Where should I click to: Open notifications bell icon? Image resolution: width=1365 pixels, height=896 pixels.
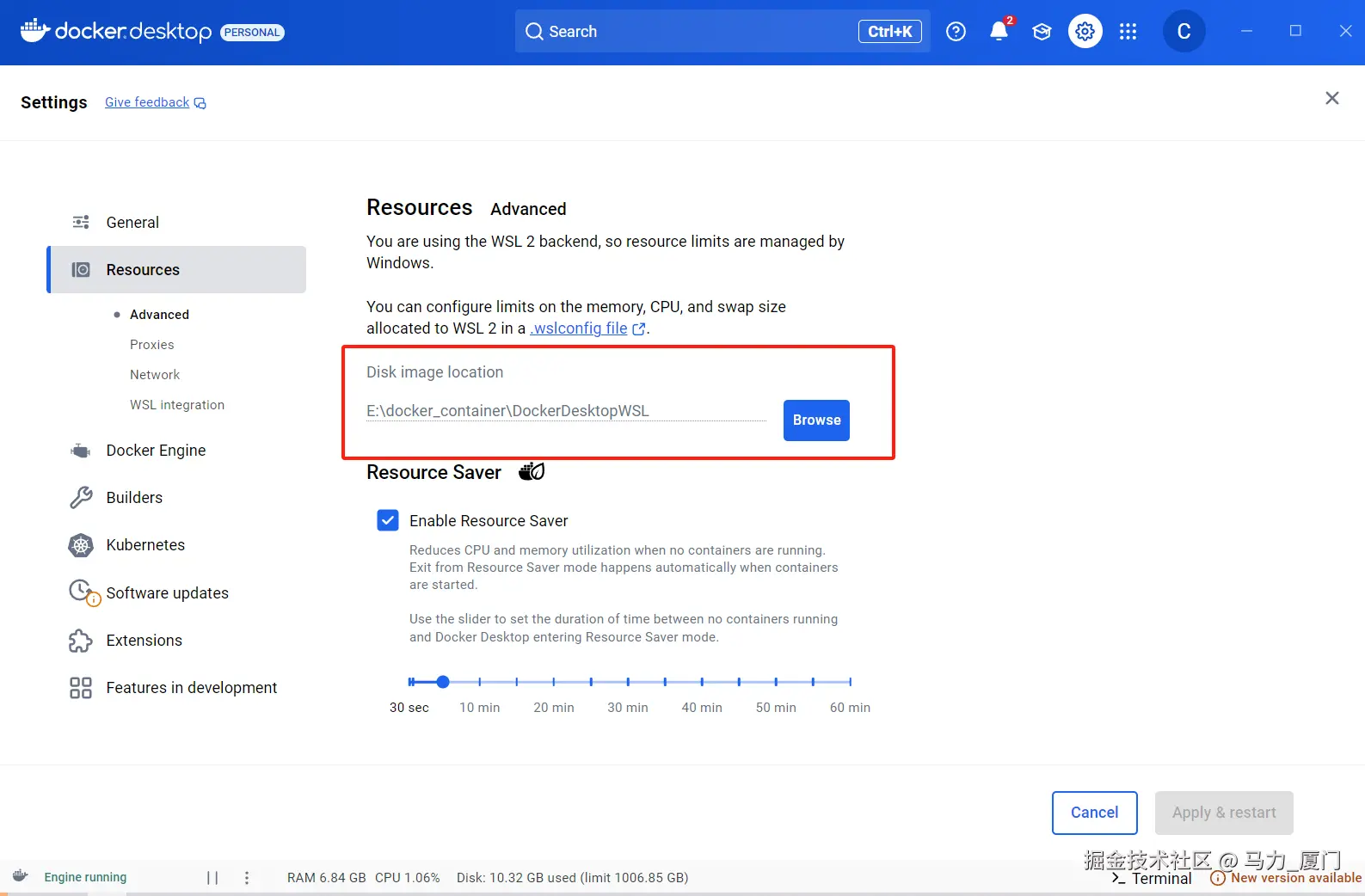999,32
